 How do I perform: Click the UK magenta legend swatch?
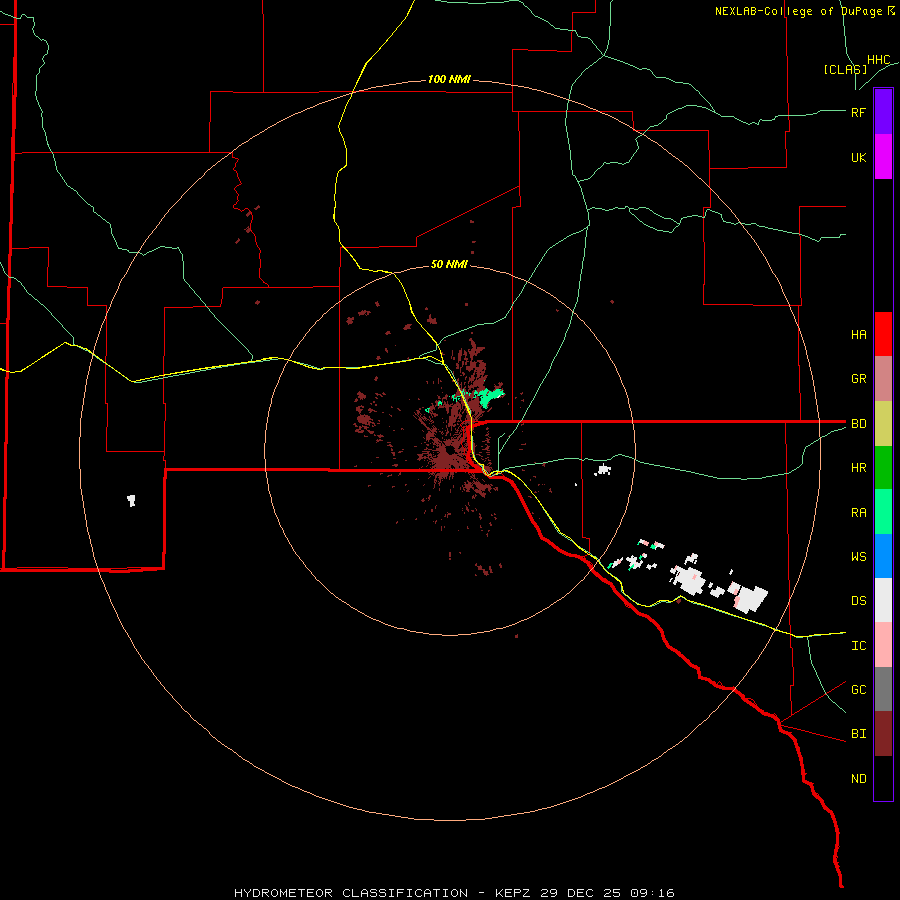tap(883, 157)
